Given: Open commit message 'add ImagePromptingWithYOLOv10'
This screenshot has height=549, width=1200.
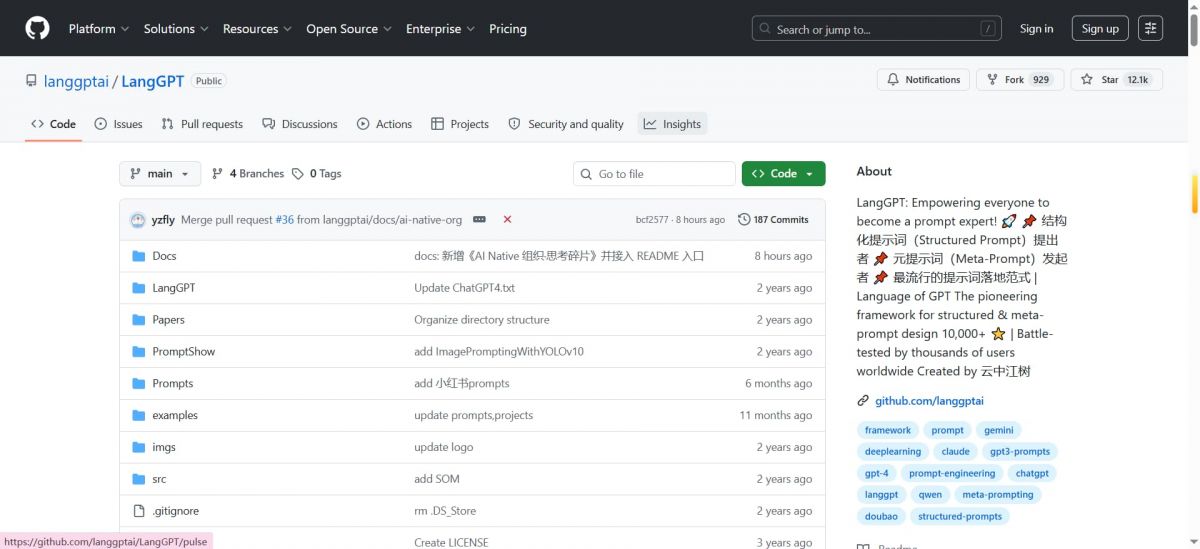Looking at the screenshot, I should coord(498,352).
